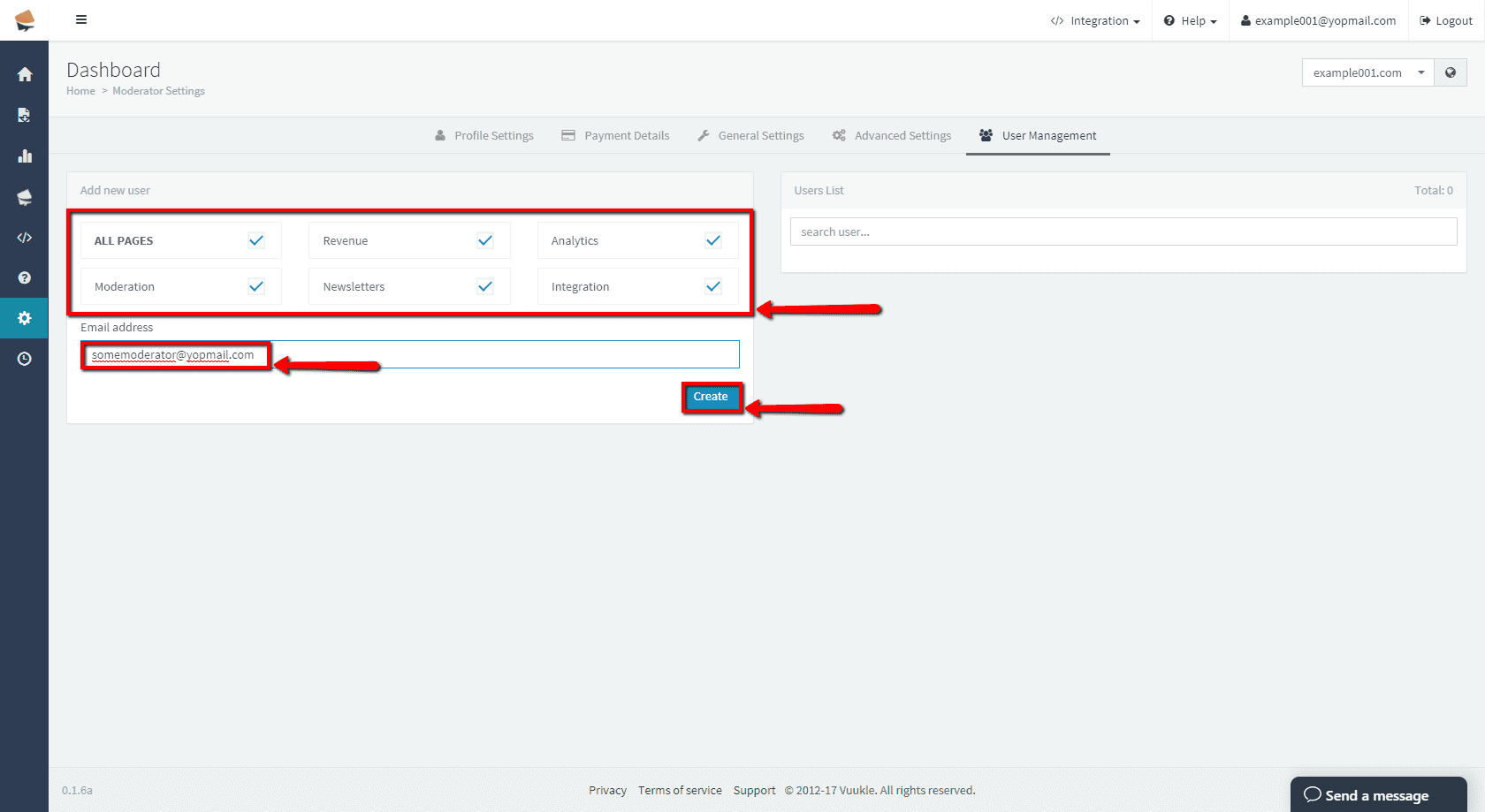Expand the Integration dropdown in top bar
This screenshot has width=1485, height=812.
point(1095,21)
